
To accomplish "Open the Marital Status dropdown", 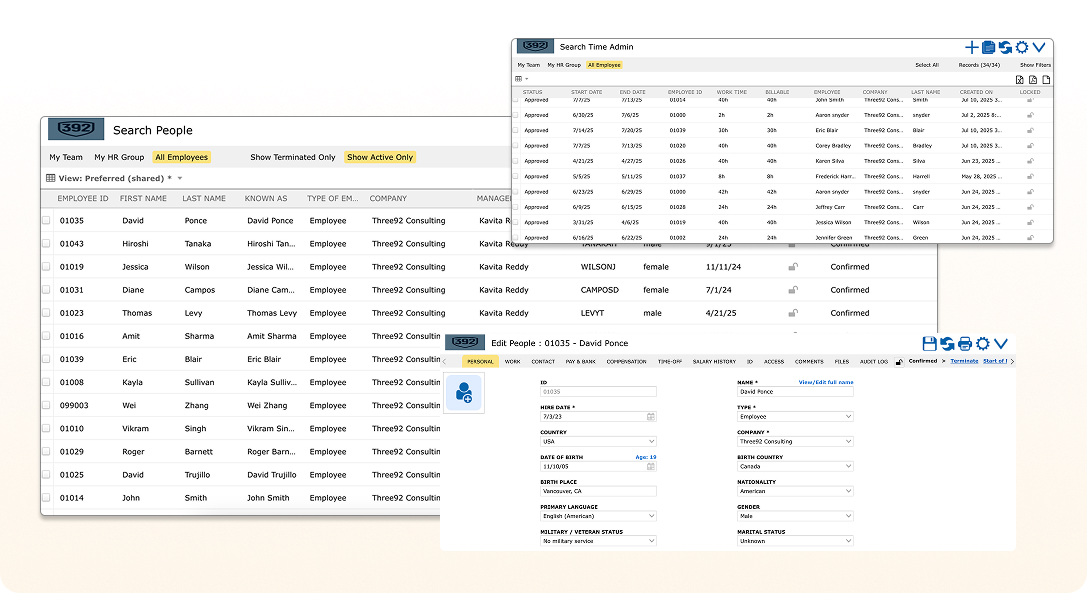I will point(795,541).
